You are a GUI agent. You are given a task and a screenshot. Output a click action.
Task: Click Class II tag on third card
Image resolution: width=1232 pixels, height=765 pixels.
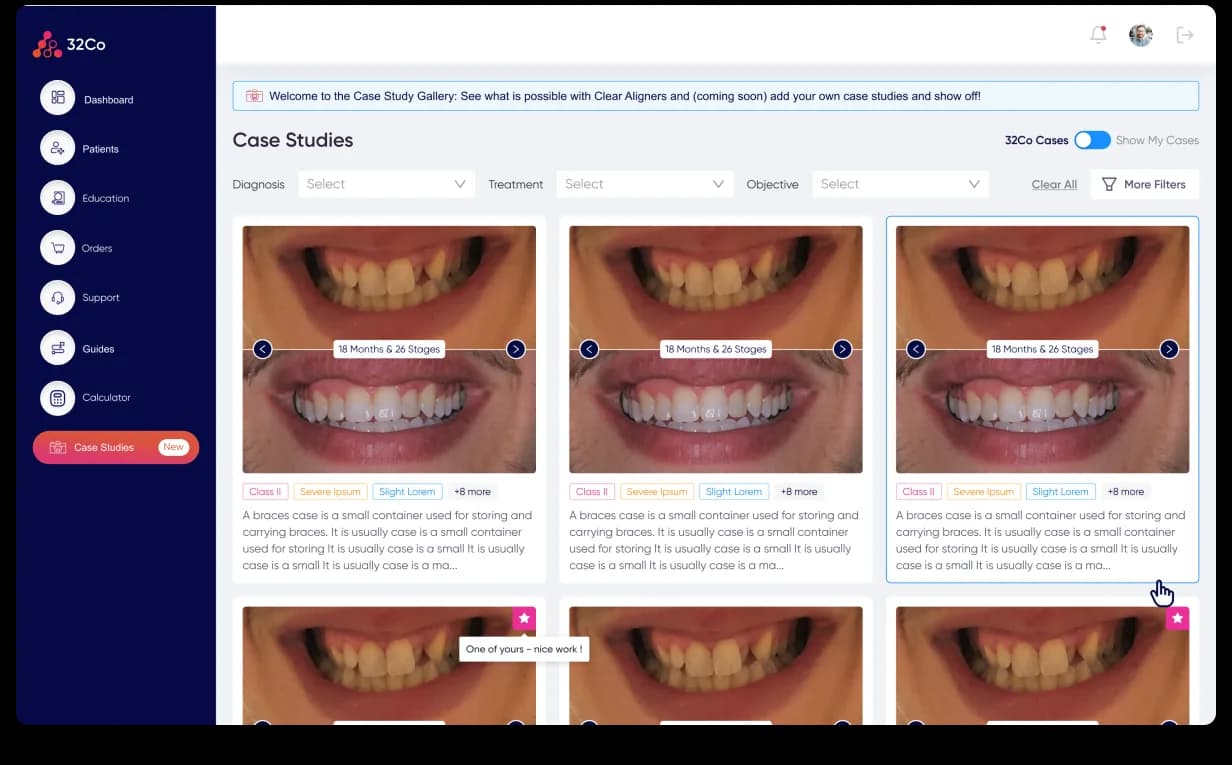(x=918, y=492)
